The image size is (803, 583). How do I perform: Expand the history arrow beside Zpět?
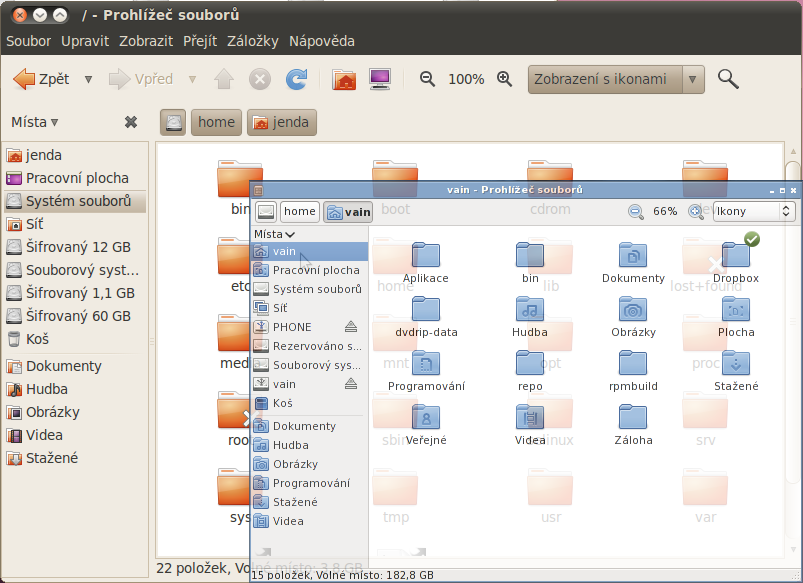[88, 80]
